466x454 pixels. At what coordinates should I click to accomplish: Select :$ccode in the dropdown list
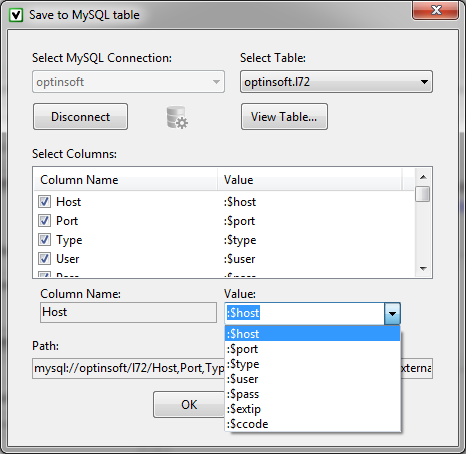coord(313,424)
